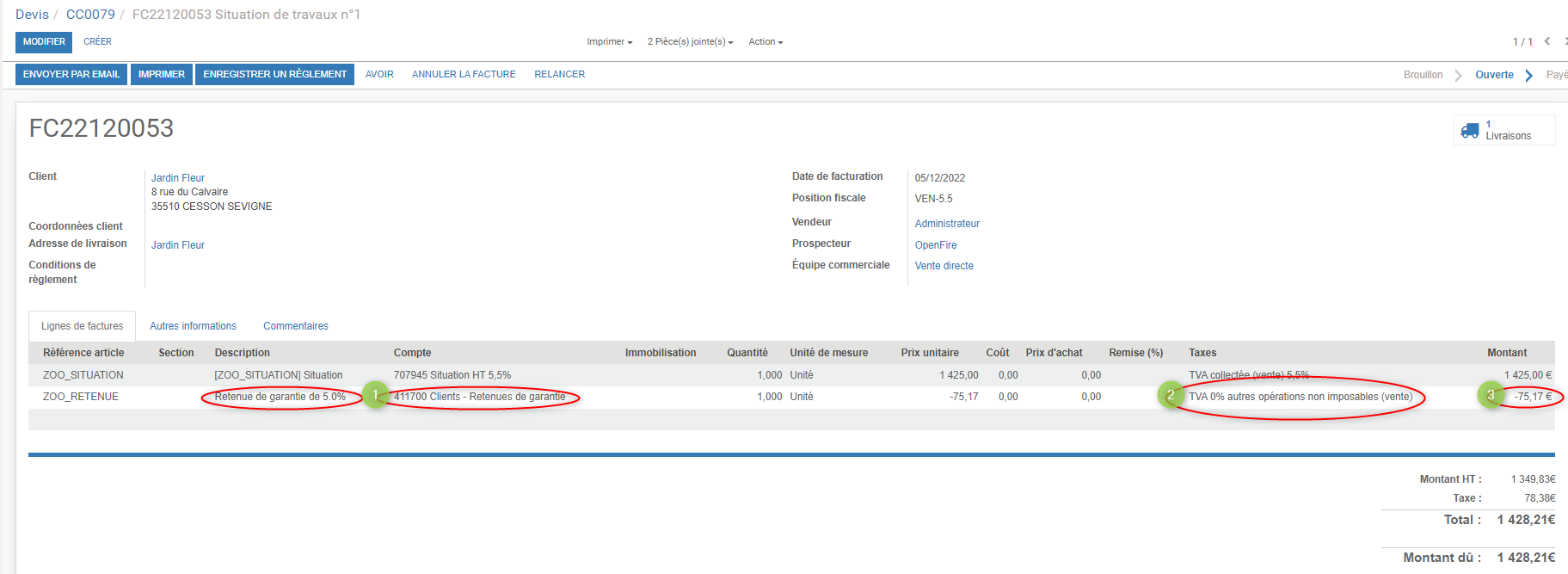This screenshot has height=574, width=1568.
Task: Switch to Lignes de factures tab
Action: click(x=82, y=326)
